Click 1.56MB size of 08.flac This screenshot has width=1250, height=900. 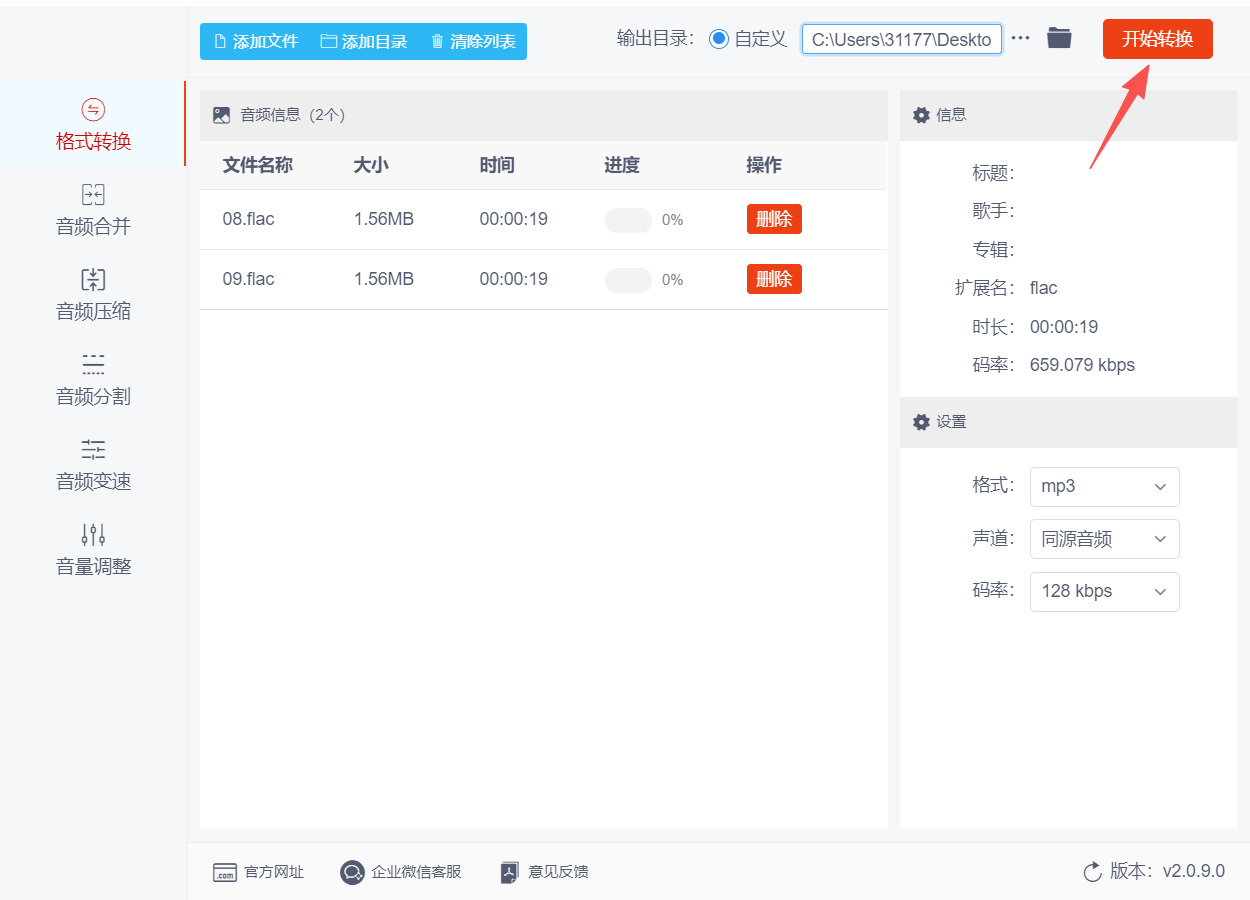(x=384, y=219)
